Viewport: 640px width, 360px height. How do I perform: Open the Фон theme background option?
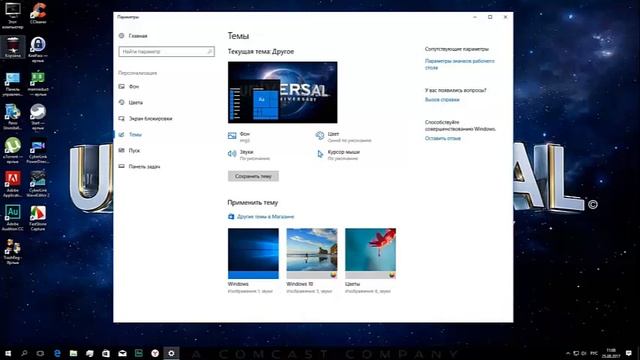[x=239, y=137]
